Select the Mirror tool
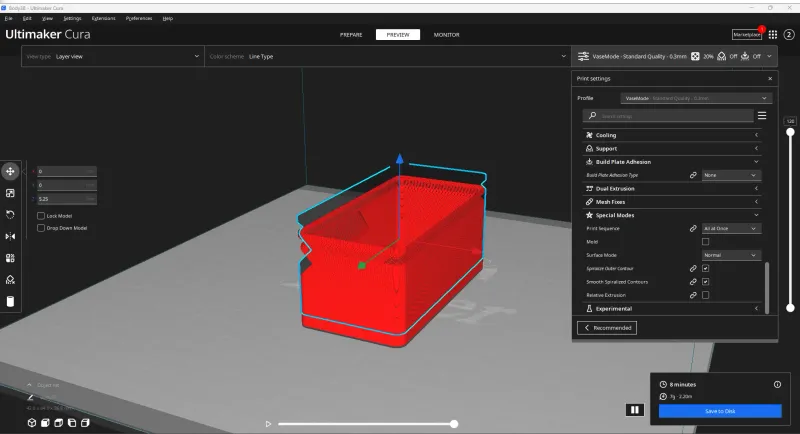The width and height of the screenshot is (800, 434). point(10,236)
